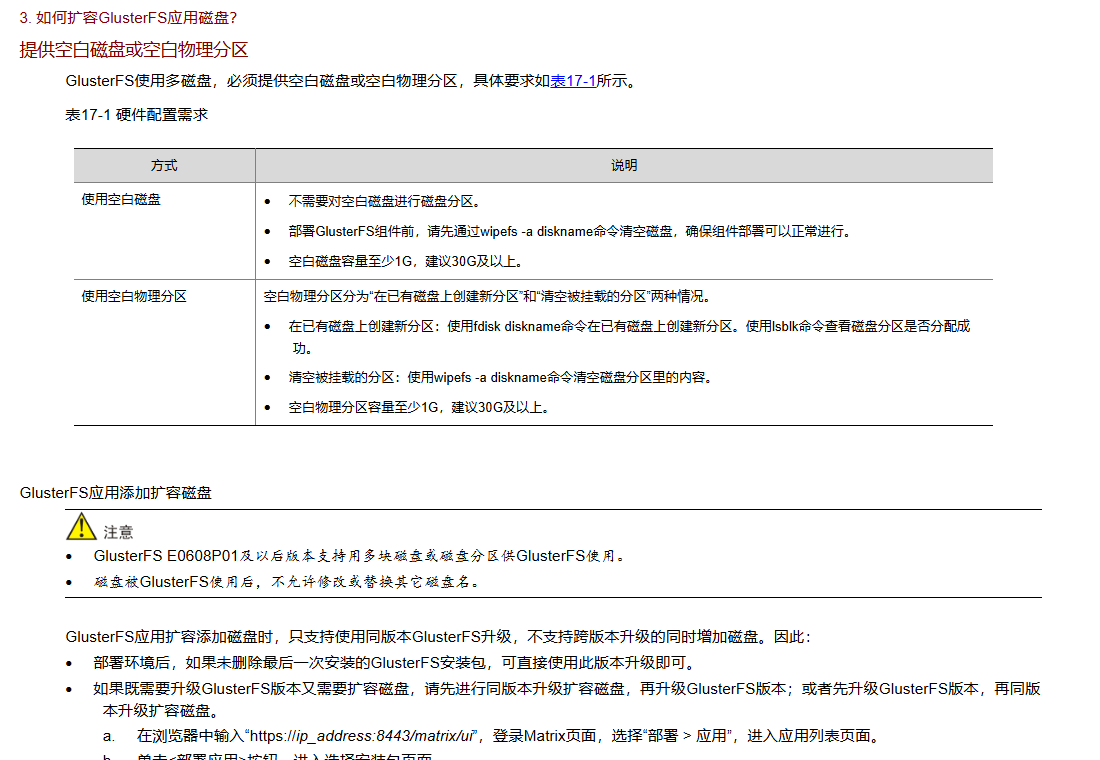Click the bullet mentioning fdisk diskname command
This screenshot has height=760, width=1100.
[629, 337]
